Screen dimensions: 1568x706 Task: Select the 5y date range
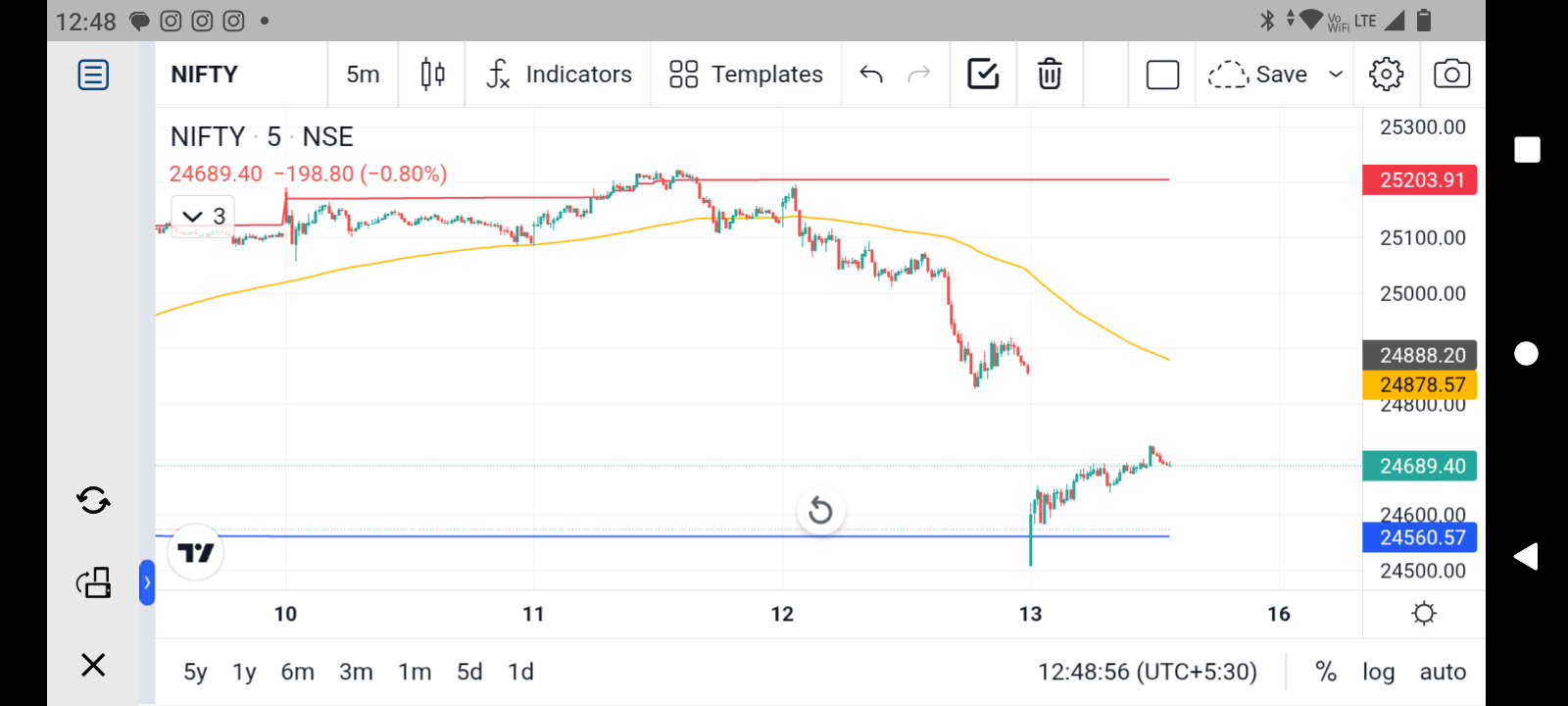[x=195, y=672]
